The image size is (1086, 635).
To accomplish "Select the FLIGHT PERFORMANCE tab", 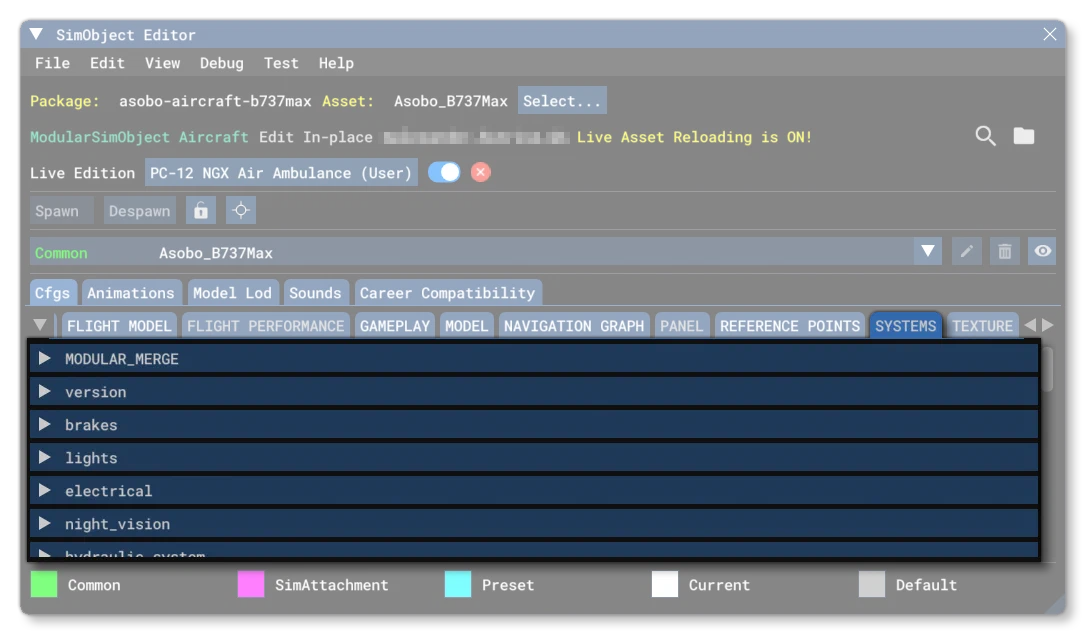I will tap(265, 326).
